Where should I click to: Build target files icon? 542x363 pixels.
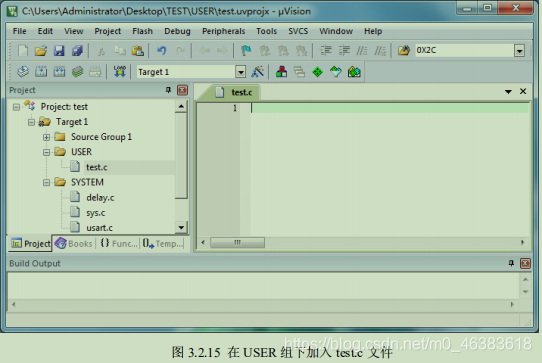click(41, 72)
